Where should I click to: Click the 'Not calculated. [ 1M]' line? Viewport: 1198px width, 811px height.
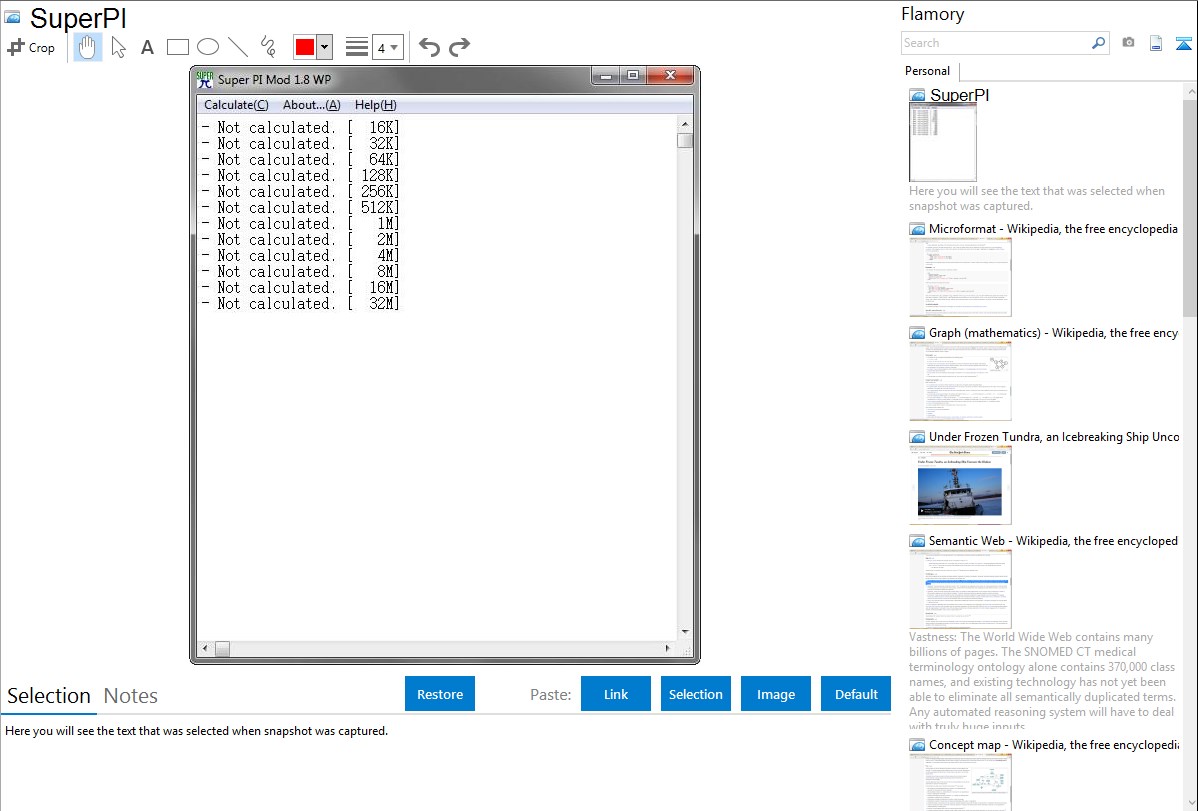point(300,224)
